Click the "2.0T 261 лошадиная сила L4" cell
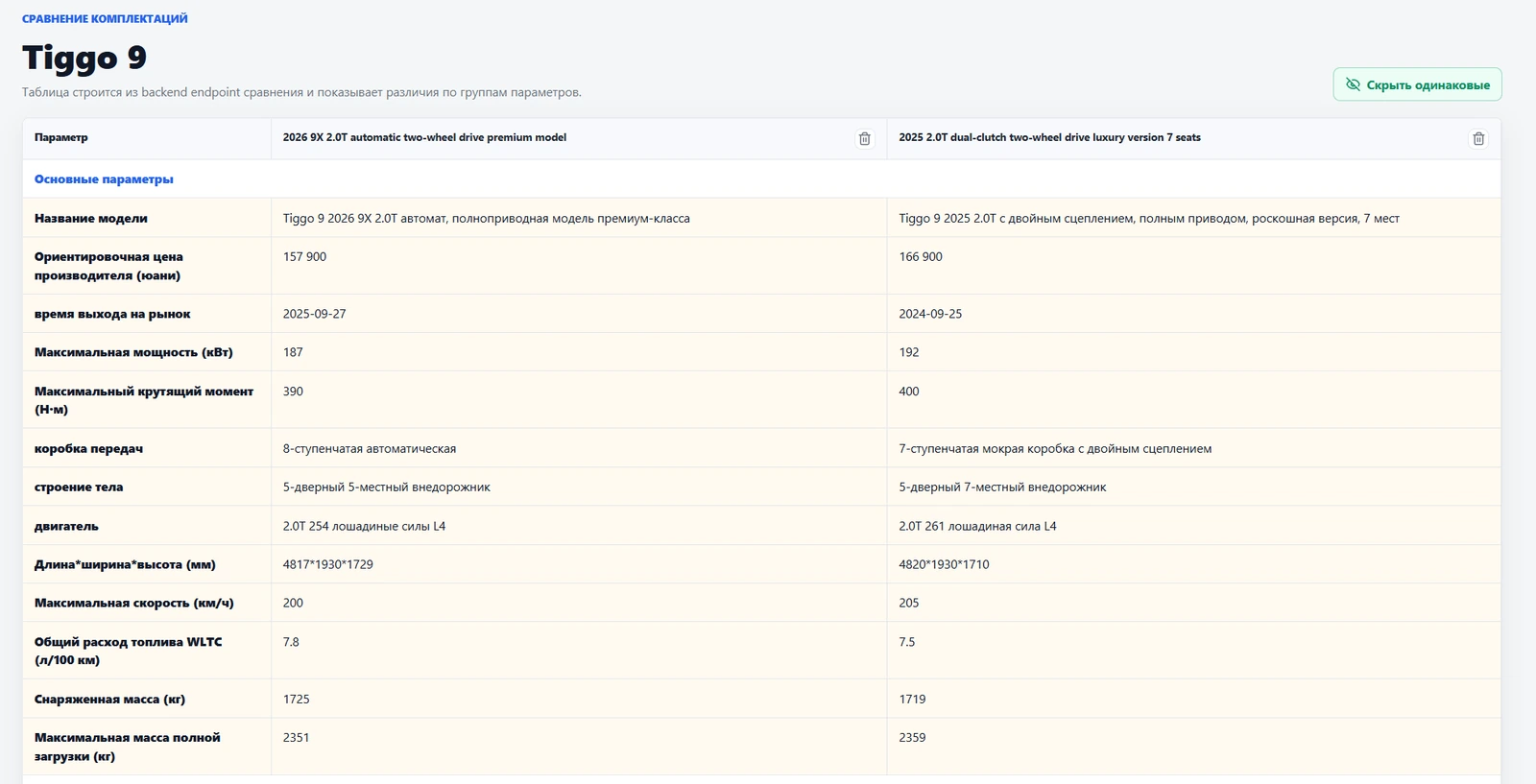 click(x=977, y=526)
